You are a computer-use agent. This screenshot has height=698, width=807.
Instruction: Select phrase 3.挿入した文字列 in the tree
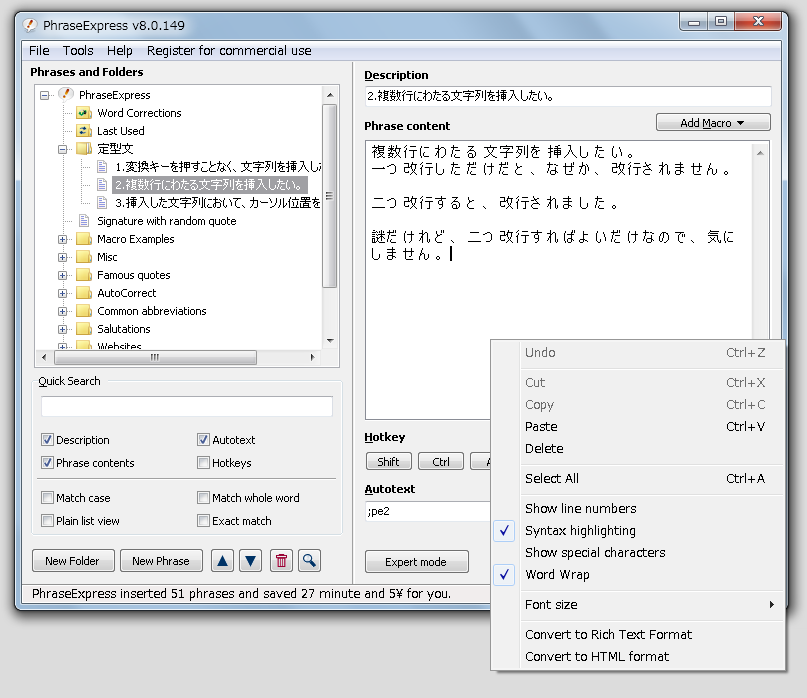[x=218, y=203]
